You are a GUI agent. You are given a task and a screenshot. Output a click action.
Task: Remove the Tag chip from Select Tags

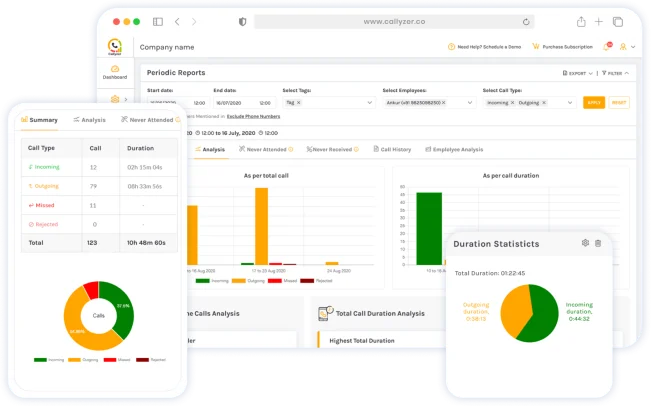(x=299, y=103)
